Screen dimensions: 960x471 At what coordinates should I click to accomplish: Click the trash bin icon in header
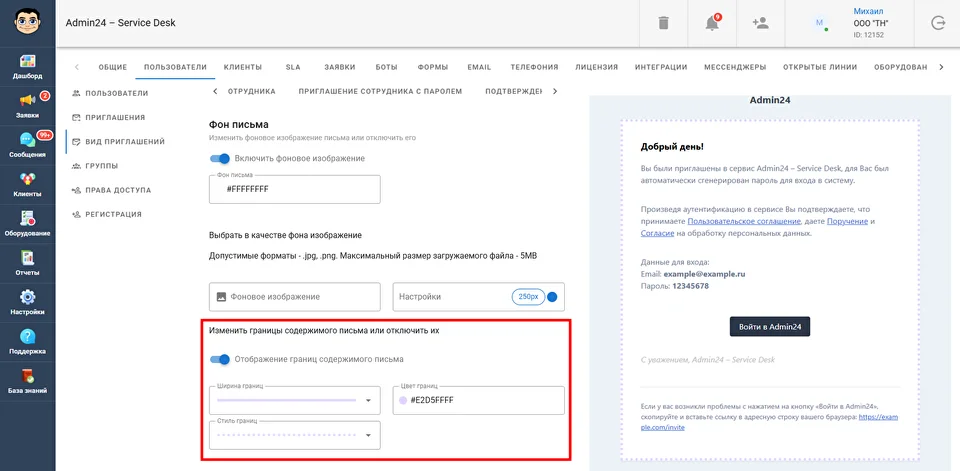pyautogui.click(x=663, y=23)
